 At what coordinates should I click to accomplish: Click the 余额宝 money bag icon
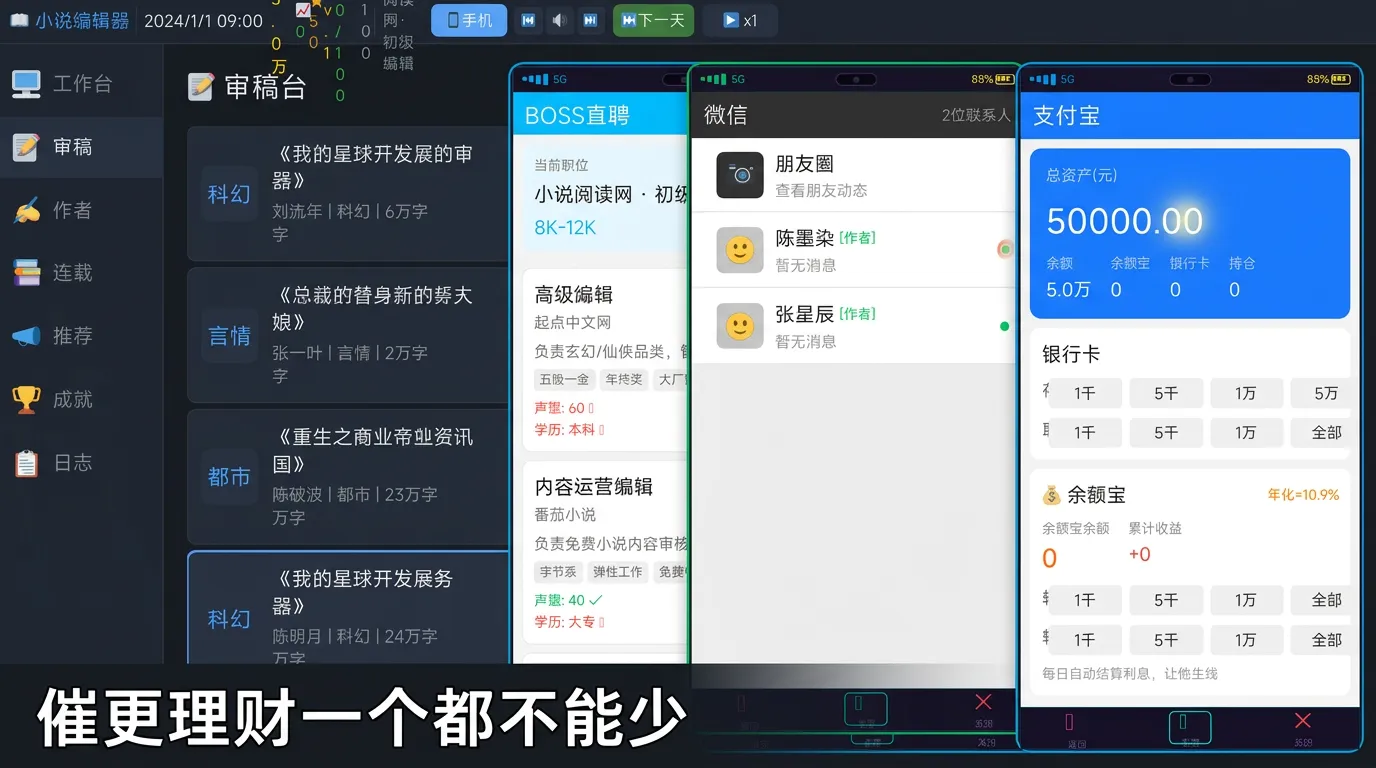click(1051, 495)
